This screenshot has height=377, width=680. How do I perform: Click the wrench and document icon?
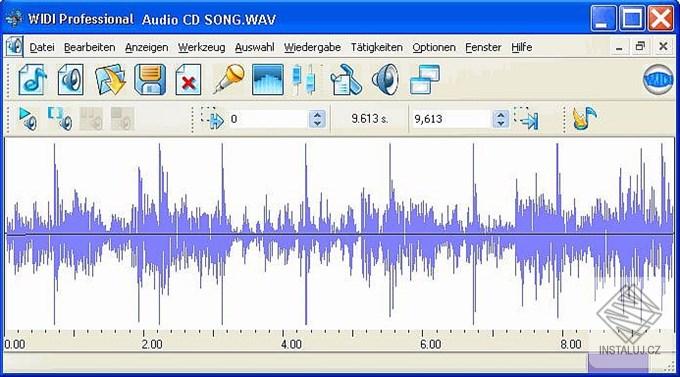pos(346,79)
